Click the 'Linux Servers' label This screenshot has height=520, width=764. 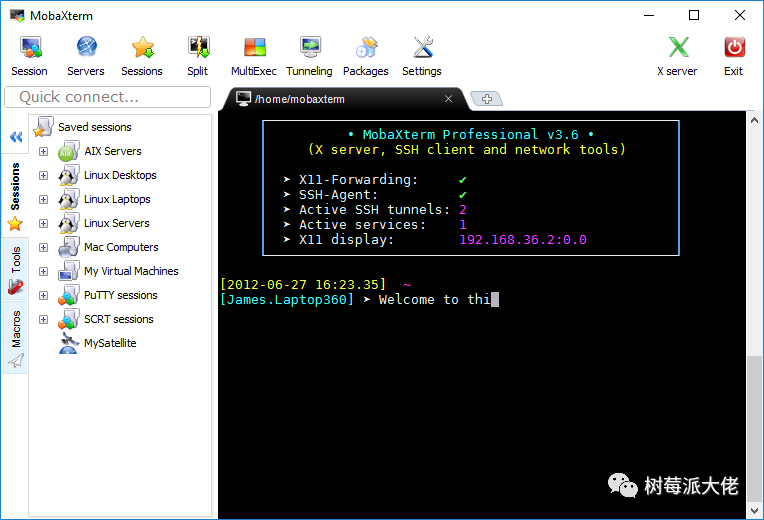116,223
